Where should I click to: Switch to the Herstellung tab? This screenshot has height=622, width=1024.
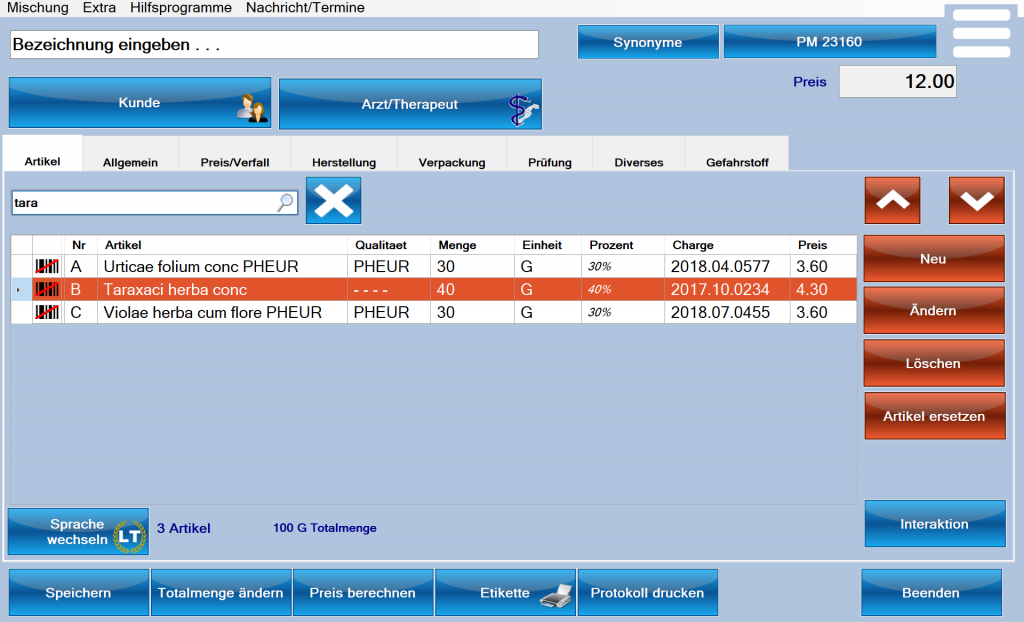point(343,162)
